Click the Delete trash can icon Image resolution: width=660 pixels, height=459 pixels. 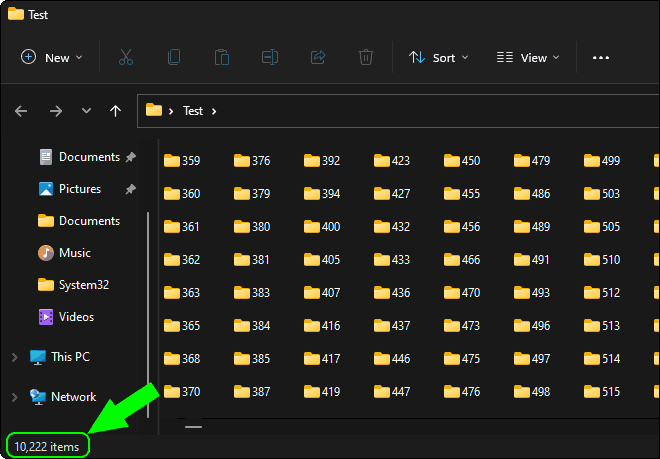[366, 57]
